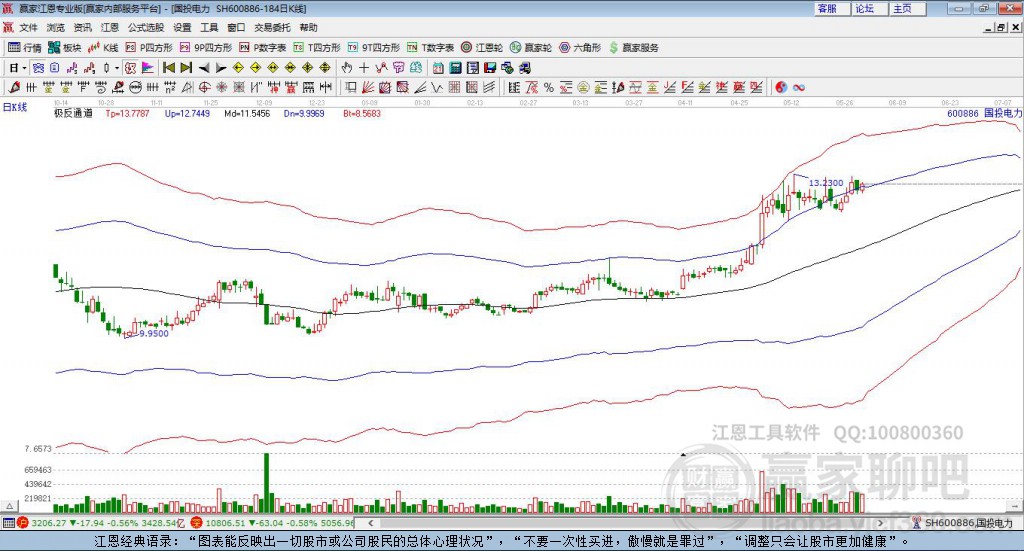This screenshot has width=1024, height=551.
Task: Click the yin-yang taiji icon
Action: pyautogui.click(x=781, y=87)
